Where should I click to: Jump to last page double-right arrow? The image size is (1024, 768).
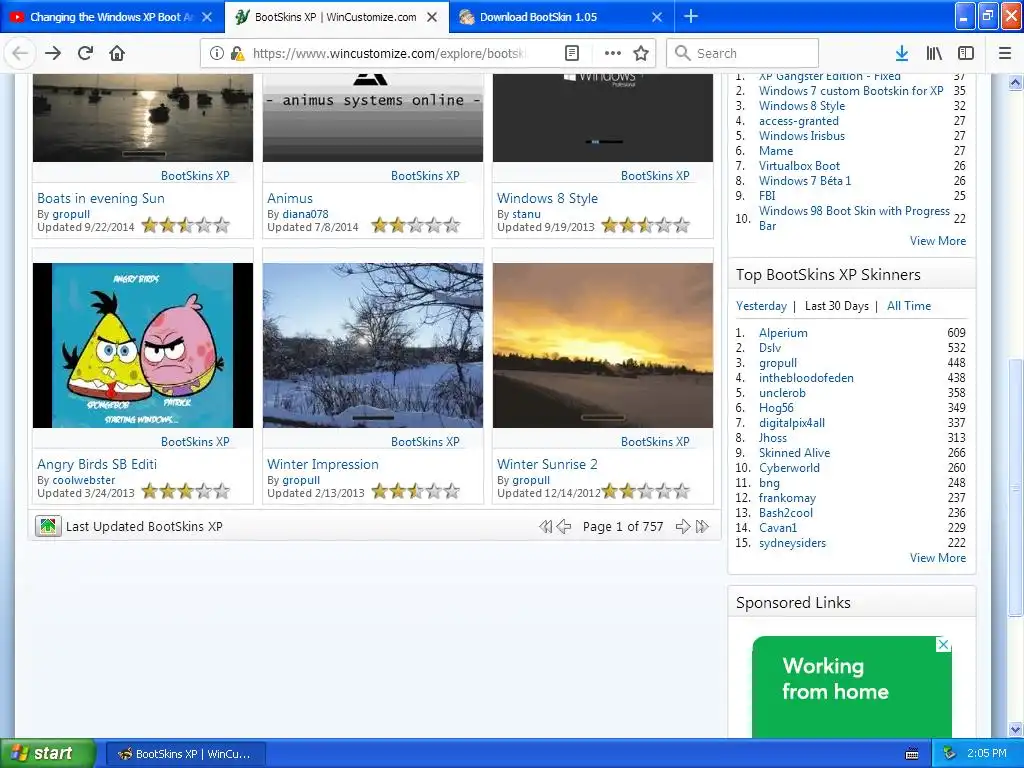coord(702,526)
